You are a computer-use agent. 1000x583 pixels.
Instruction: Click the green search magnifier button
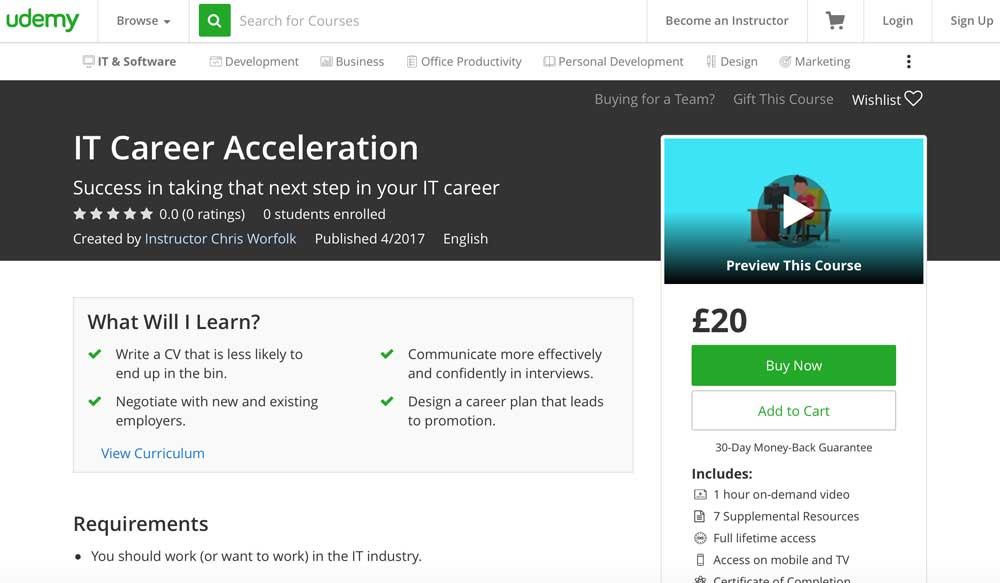(214, 21)
